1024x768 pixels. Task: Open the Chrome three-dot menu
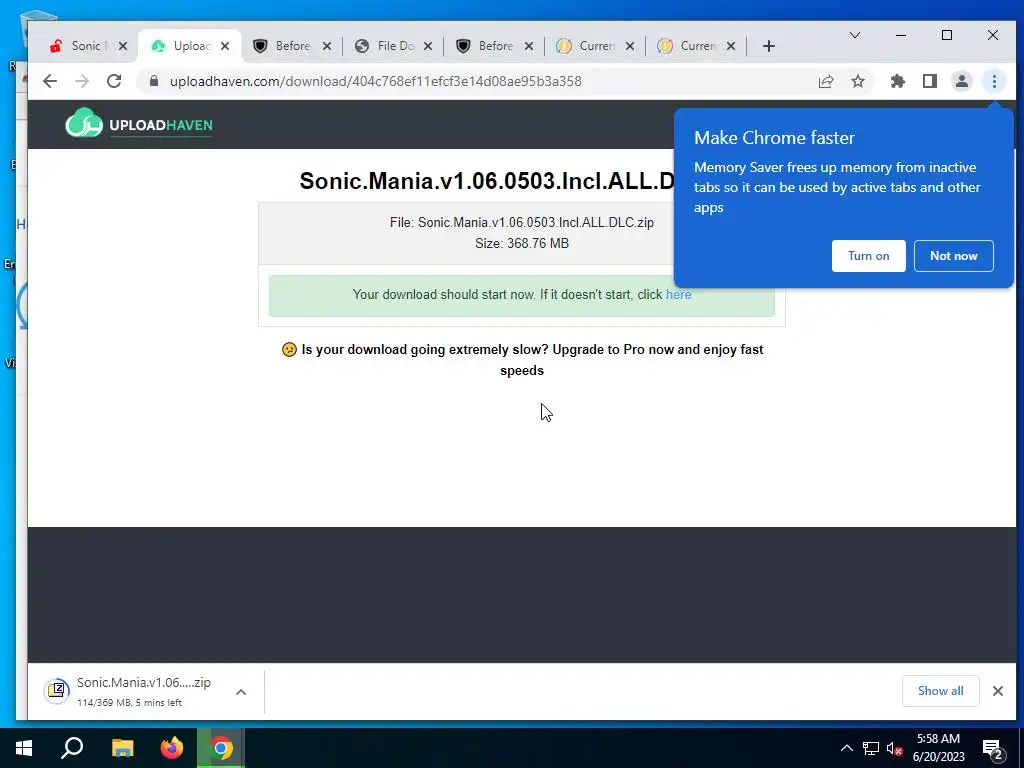pyautogui.click(x=994, y=81)
